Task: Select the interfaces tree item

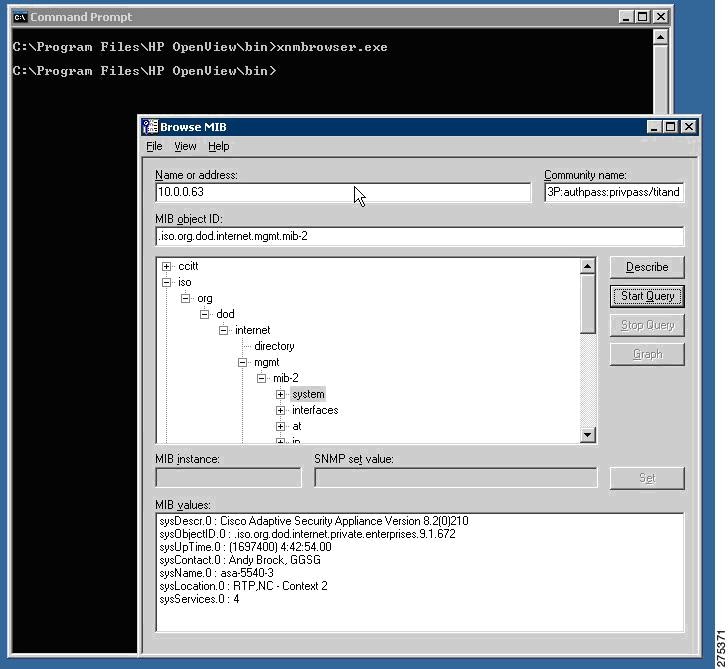Action: pyautogui.click(x=315, y=410)
